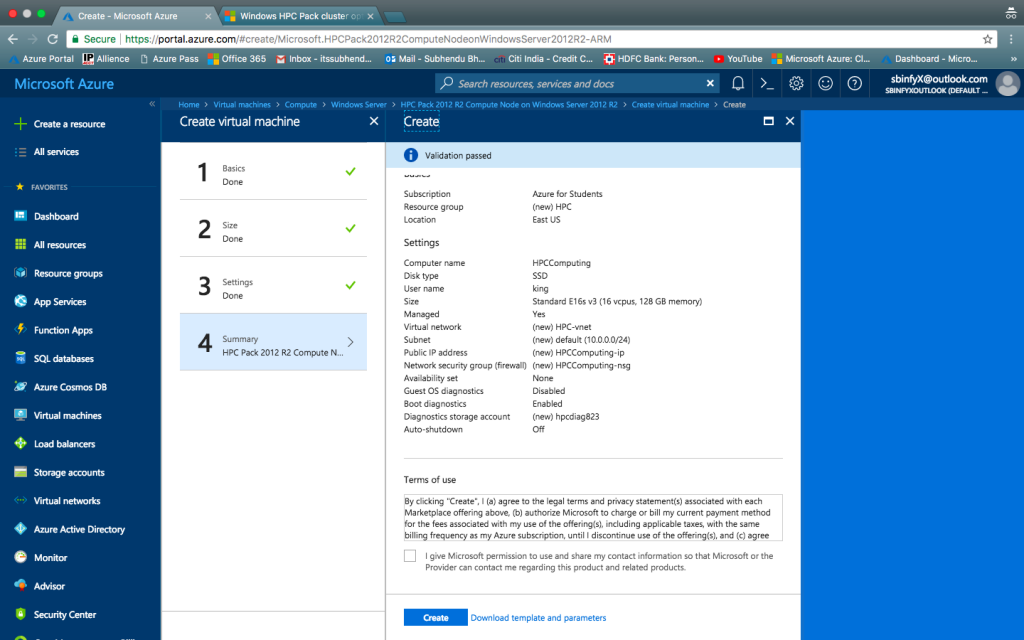Select the App Services globe icon

click(x=20, y=301)
